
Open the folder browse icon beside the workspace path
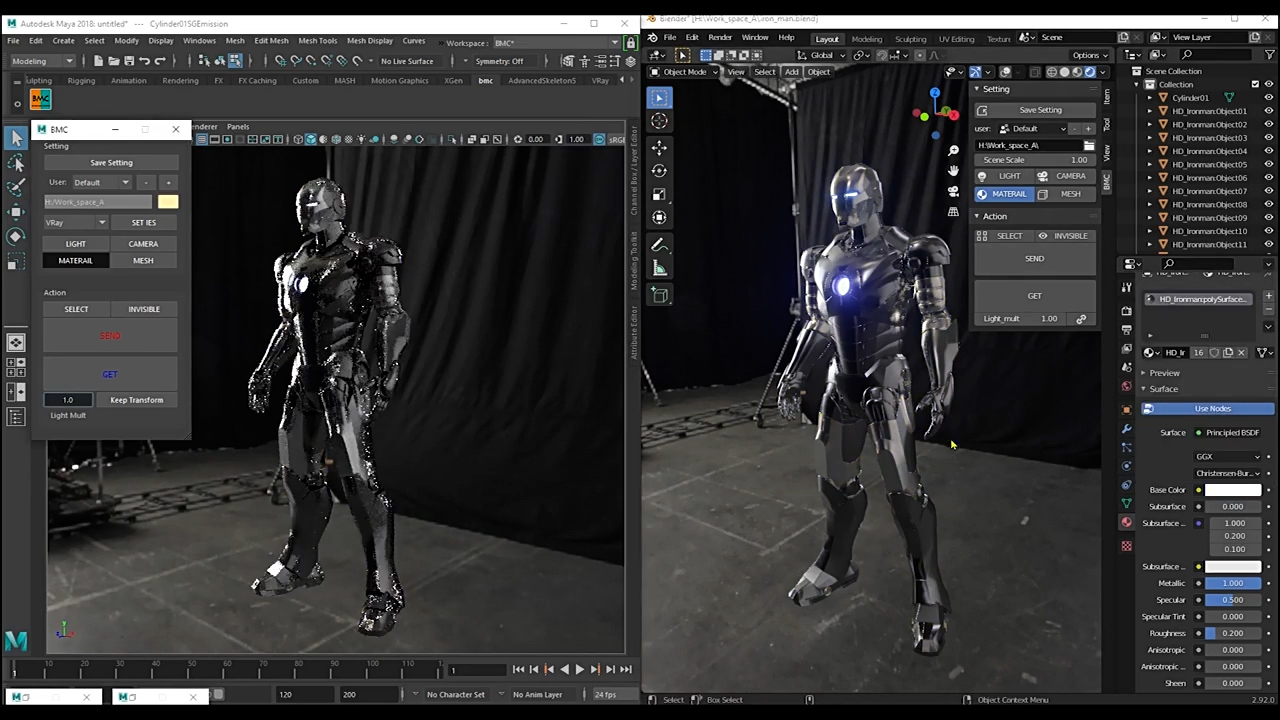(1089, 146)
